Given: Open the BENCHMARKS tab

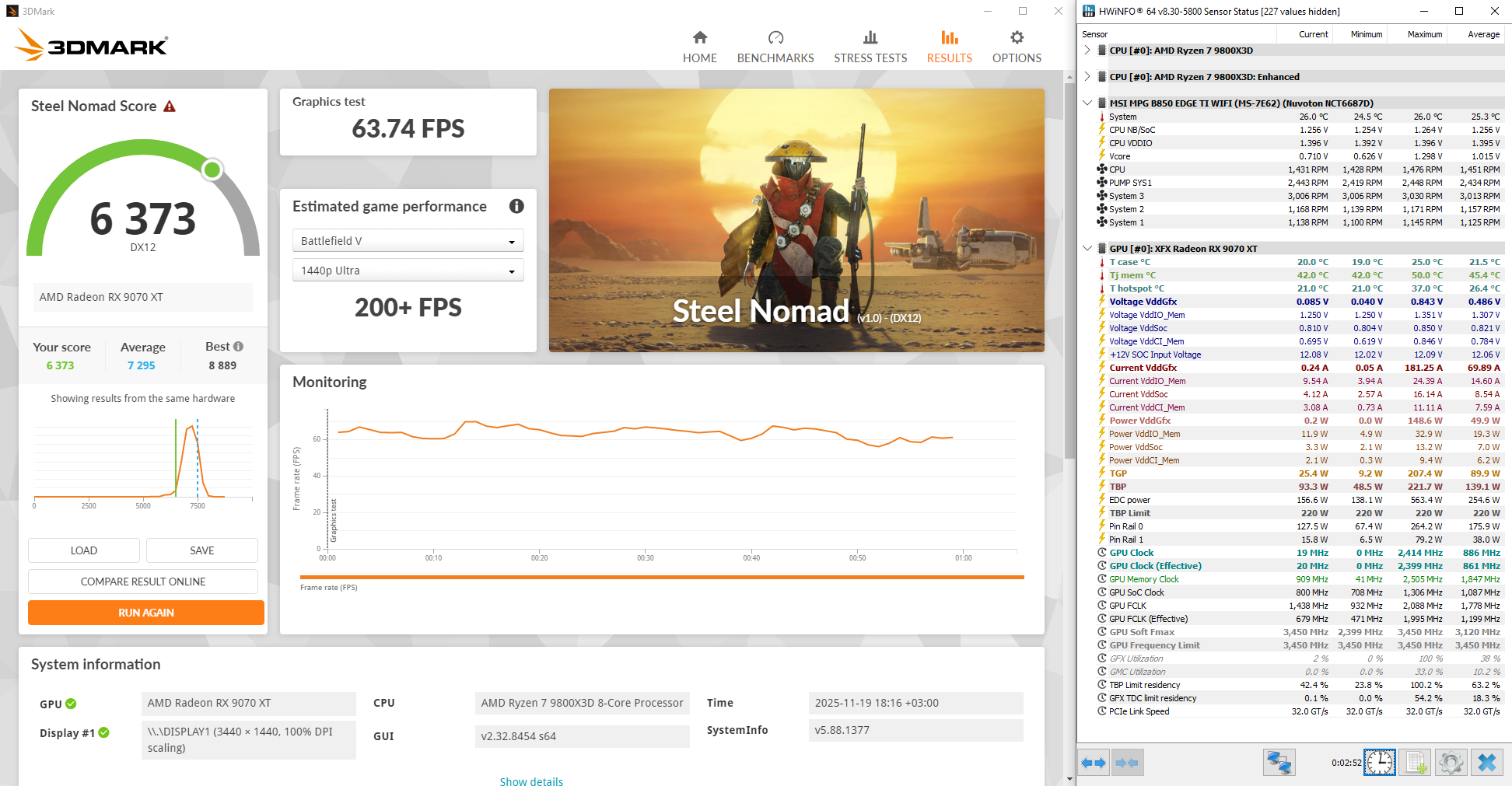Looking at the screenshot, I should coord(775,47).
